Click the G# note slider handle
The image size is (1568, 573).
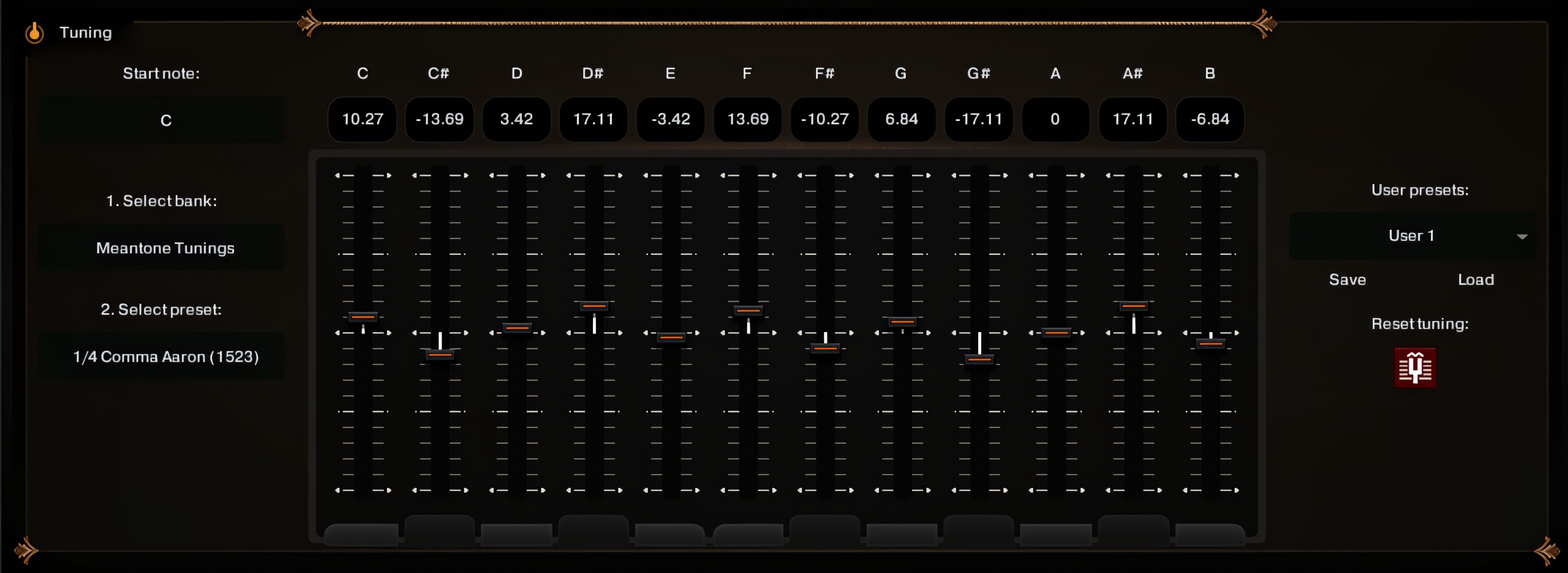point(979,359)
